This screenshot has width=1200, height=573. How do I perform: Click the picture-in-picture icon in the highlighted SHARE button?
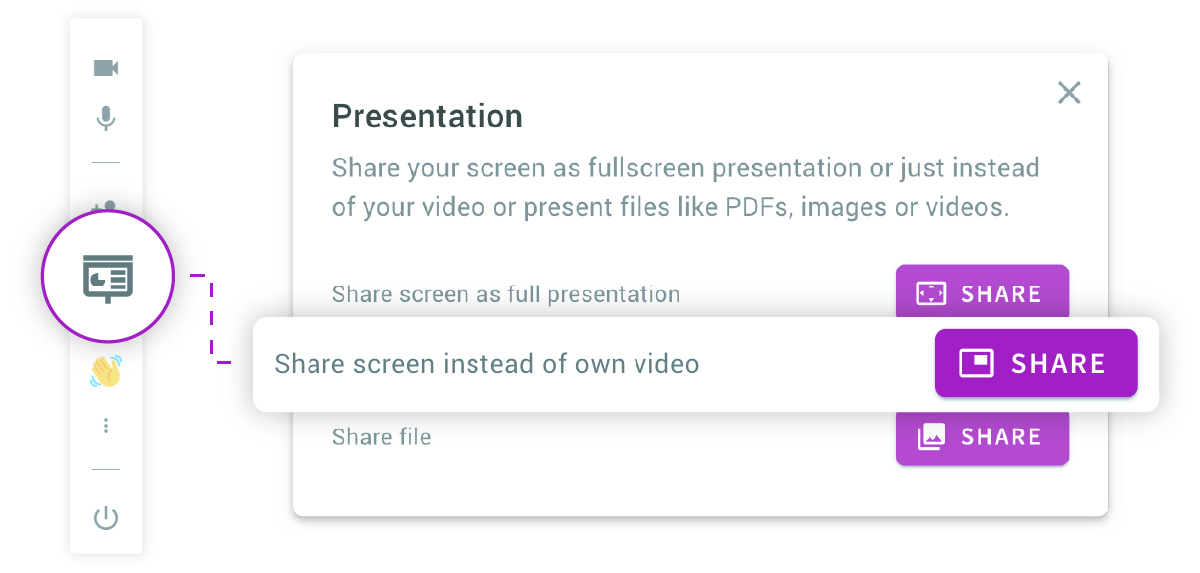[x=976, y=363]
